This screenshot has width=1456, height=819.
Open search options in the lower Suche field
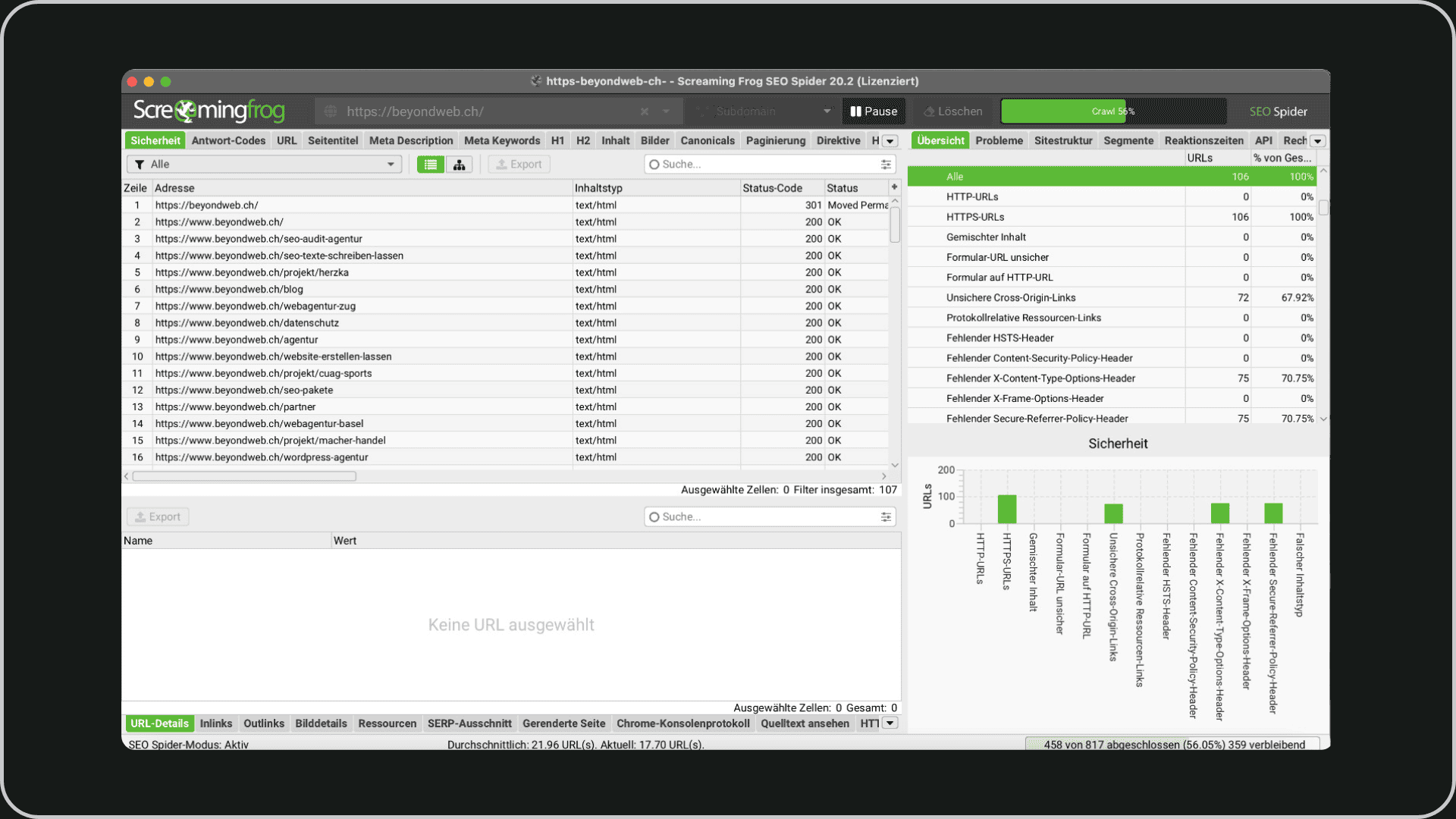886,517
